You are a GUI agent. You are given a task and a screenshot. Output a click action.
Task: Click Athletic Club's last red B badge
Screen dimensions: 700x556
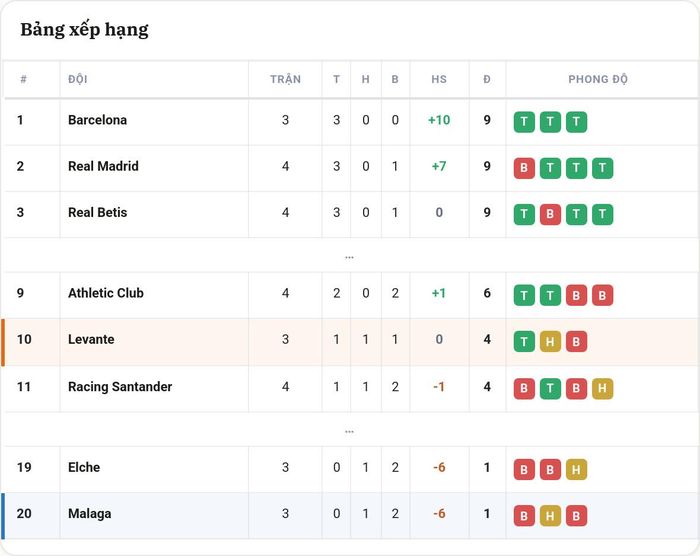click(x=602, y=295)
